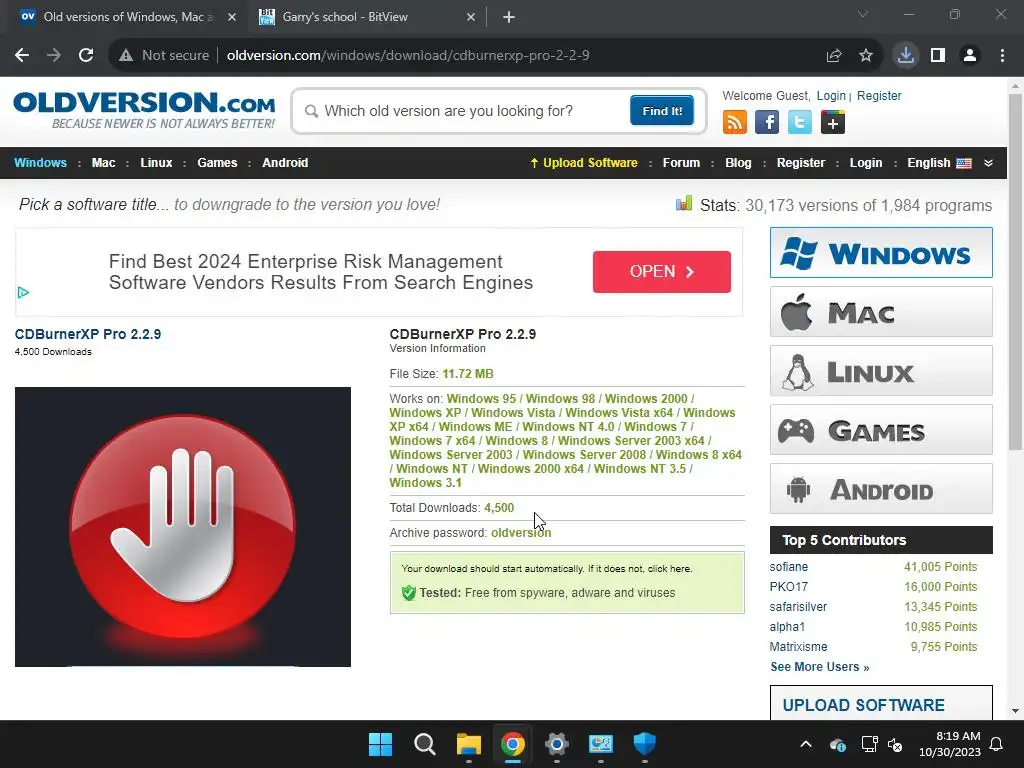1024x768 pixels.
Task: Click the ad choices triangle icon
Action: 23,293
